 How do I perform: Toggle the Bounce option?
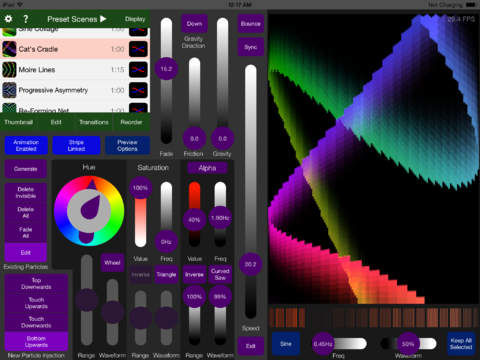pos(251,24)
